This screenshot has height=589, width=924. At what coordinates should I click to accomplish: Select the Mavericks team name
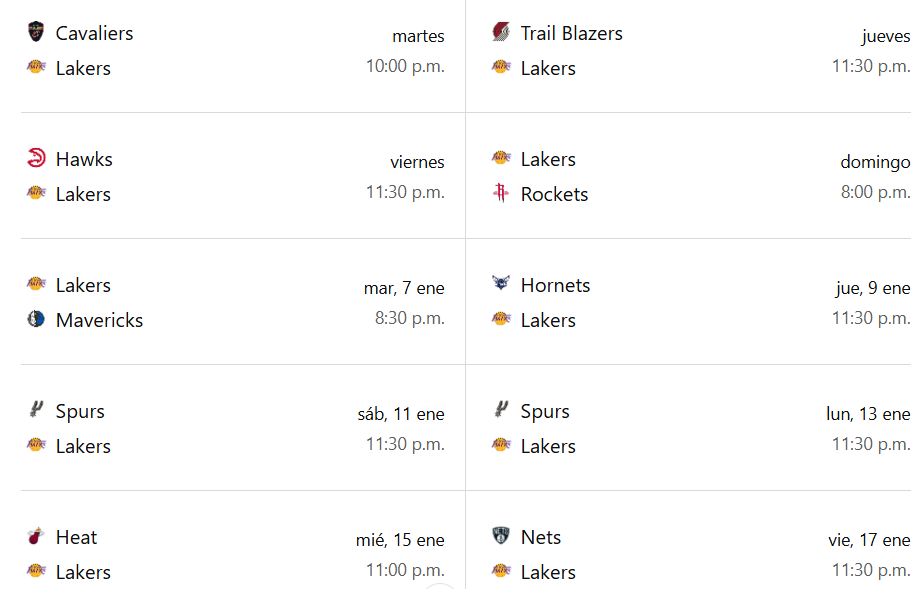click(x=100, y=320)
